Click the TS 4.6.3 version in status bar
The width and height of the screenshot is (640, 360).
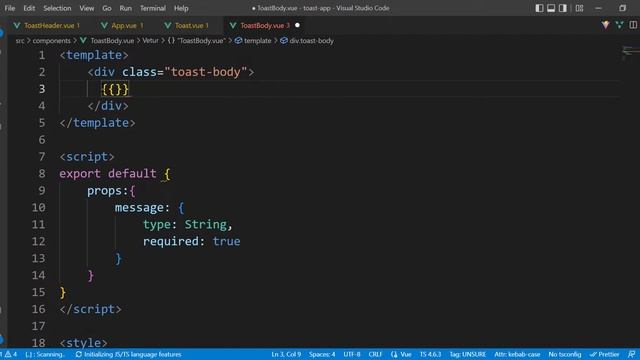click(431, 354)
